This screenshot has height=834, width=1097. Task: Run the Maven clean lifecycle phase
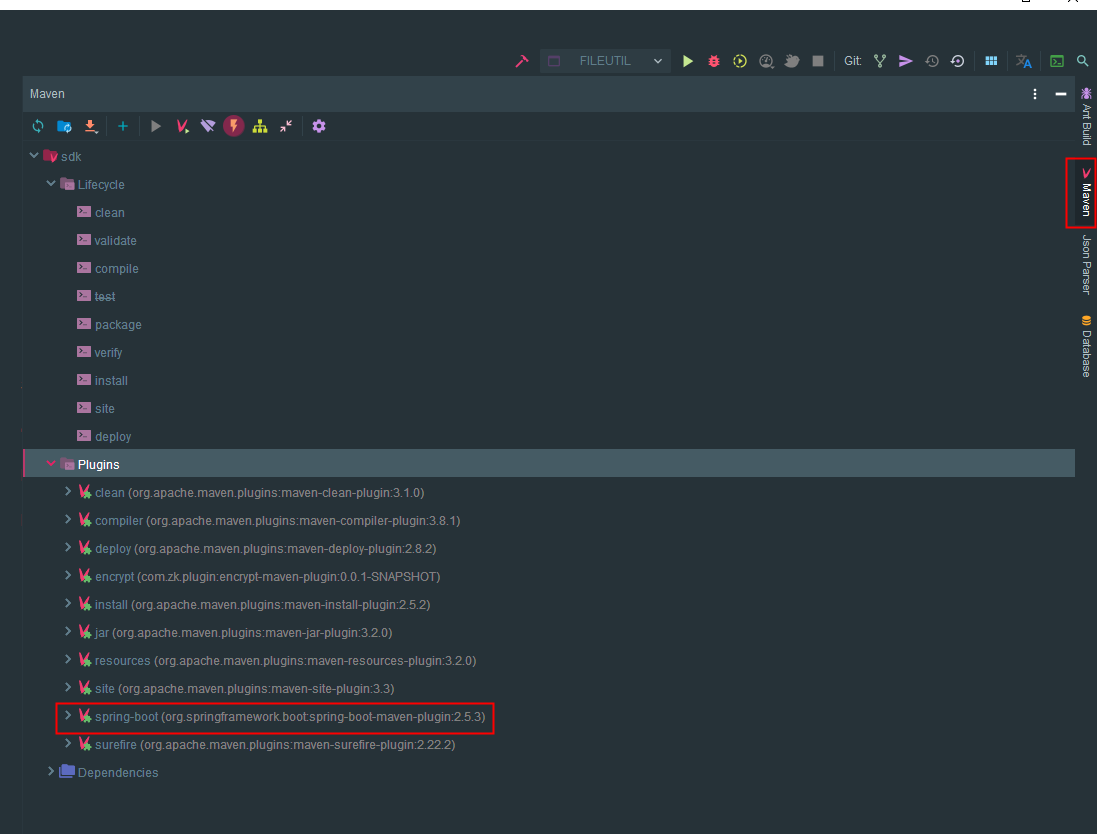pyautogui.click(x=109, y=212)
